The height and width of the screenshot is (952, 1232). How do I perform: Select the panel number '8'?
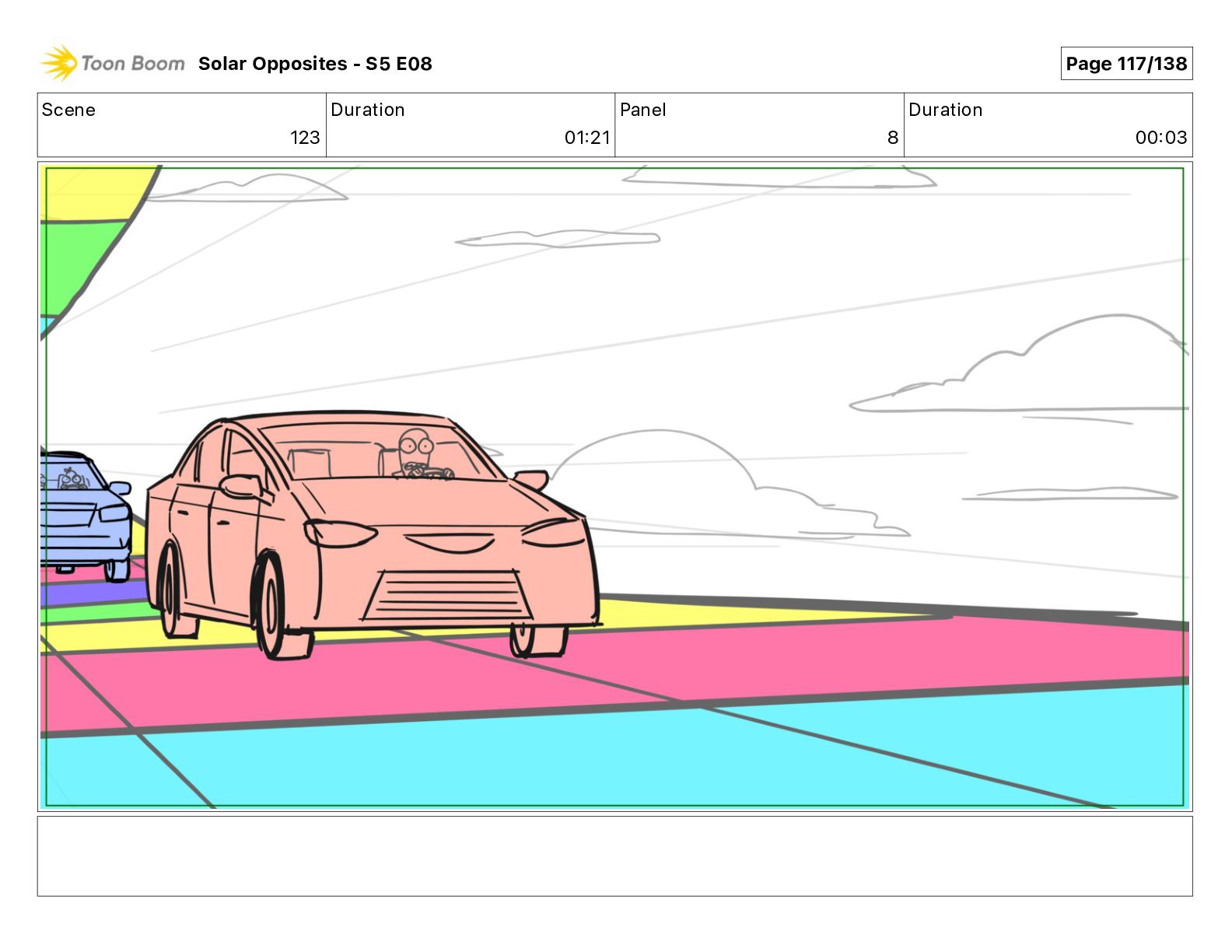point(893,138)
